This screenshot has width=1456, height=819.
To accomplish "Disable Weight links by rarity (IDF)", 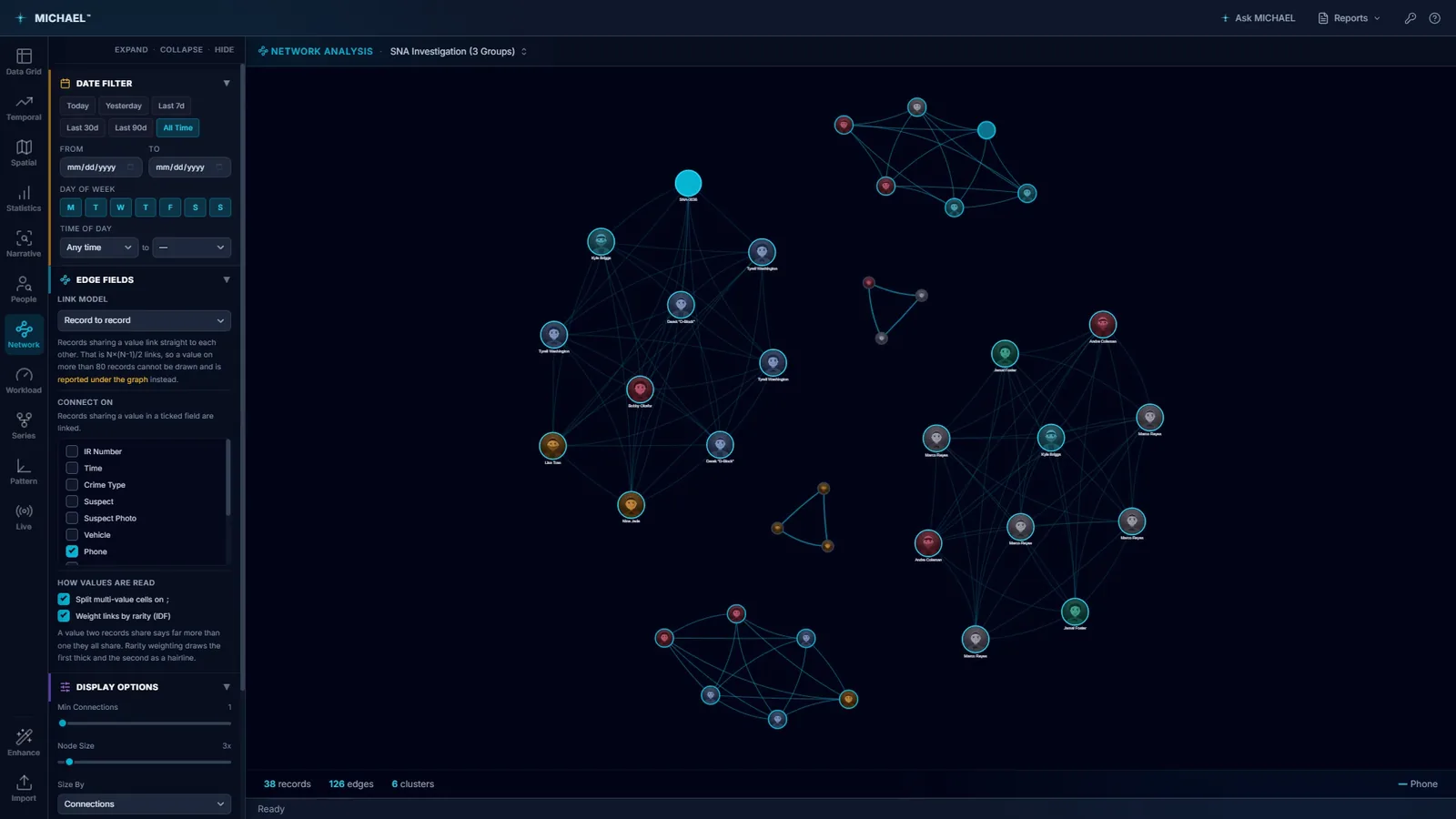I will click(x=64, y=616).
